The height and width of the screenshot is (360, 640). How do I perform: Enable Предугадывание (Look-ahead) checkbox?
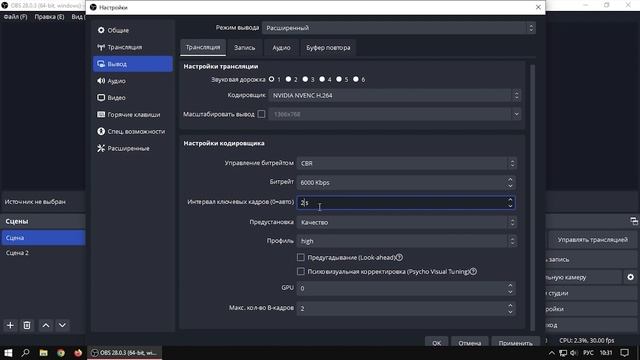click(301, 257)
